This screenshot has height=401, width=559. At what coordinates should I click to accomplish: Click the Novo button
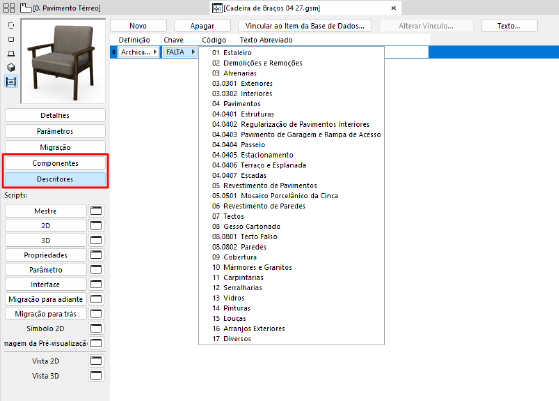138,26
